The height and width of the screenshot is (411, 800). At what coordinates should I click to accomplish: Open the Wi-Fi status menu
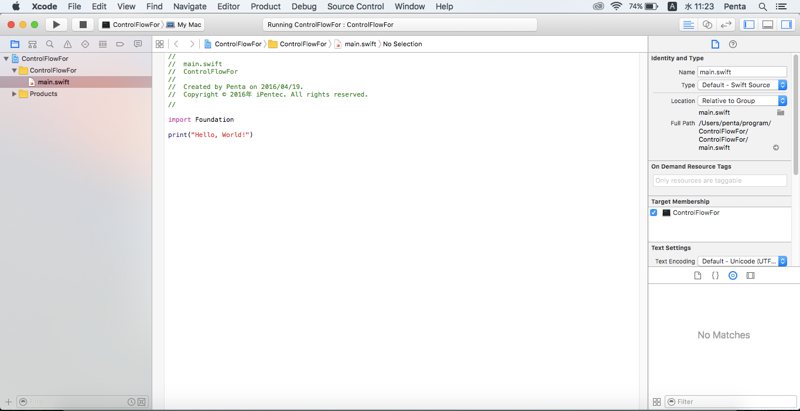tap(616, 7)
